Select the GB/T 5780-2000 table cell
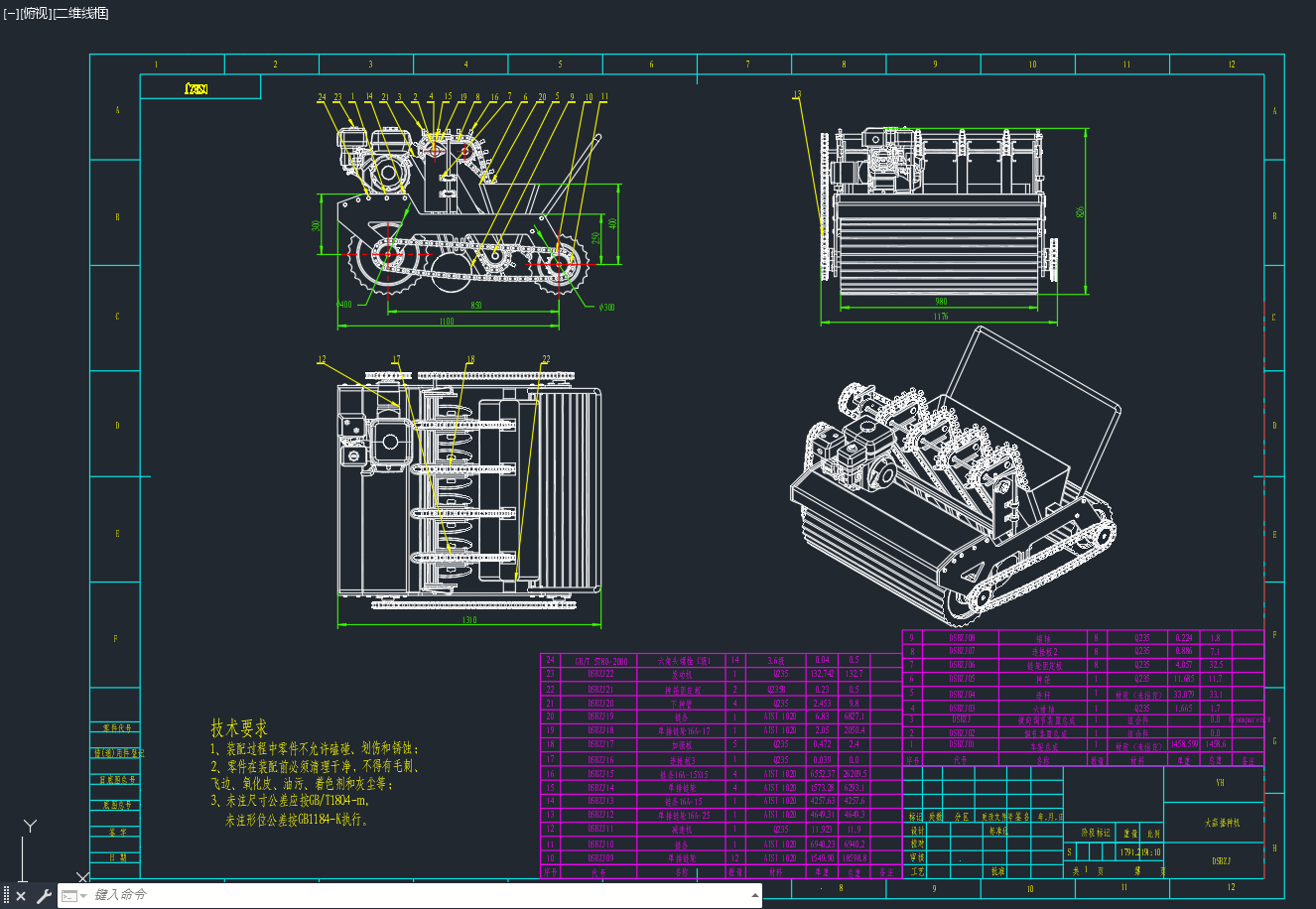 tap(600, 660)
